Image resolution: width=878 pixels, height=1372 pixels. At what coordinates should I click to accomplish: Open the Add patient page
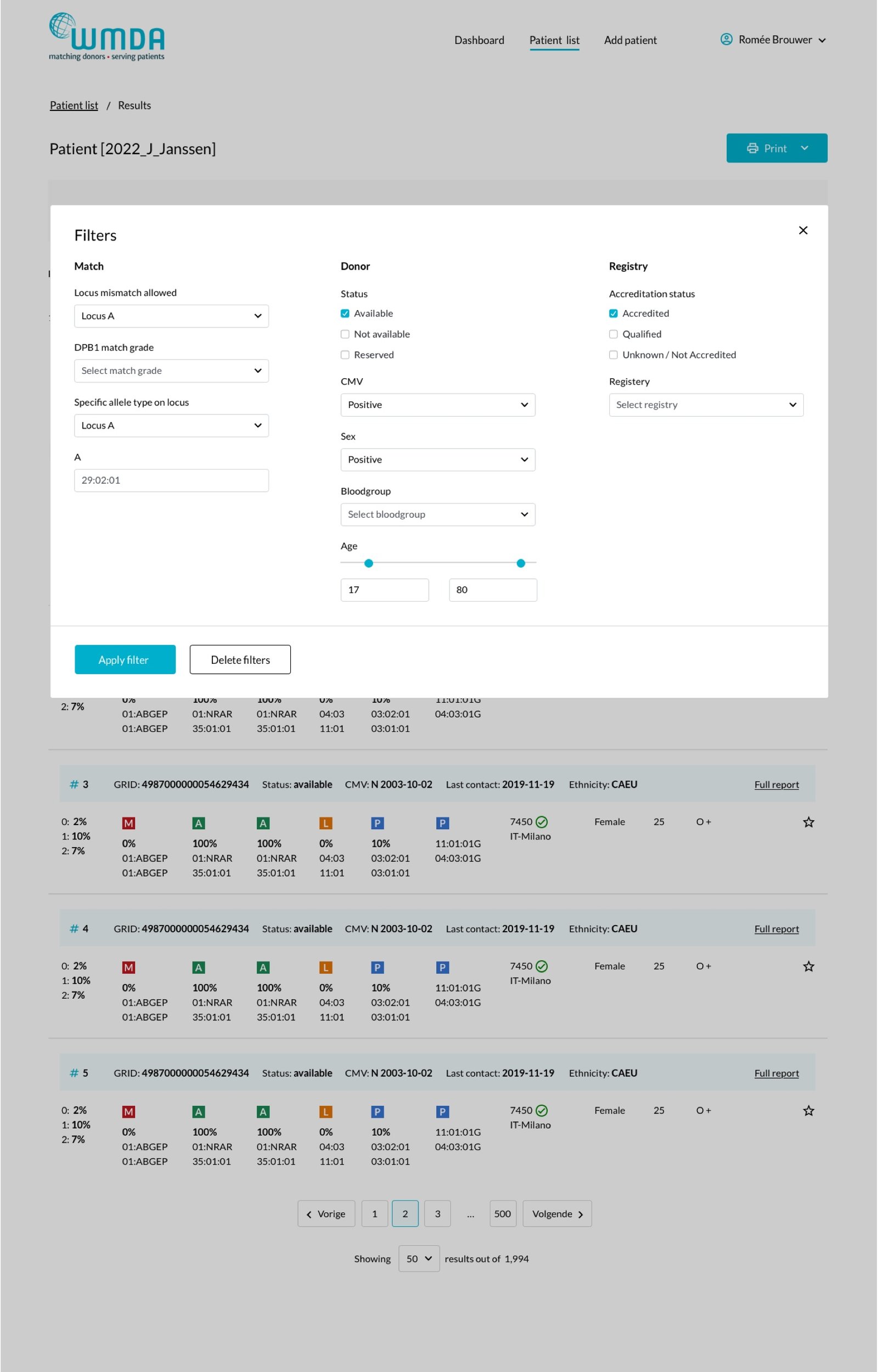click(x=630, y=40)
